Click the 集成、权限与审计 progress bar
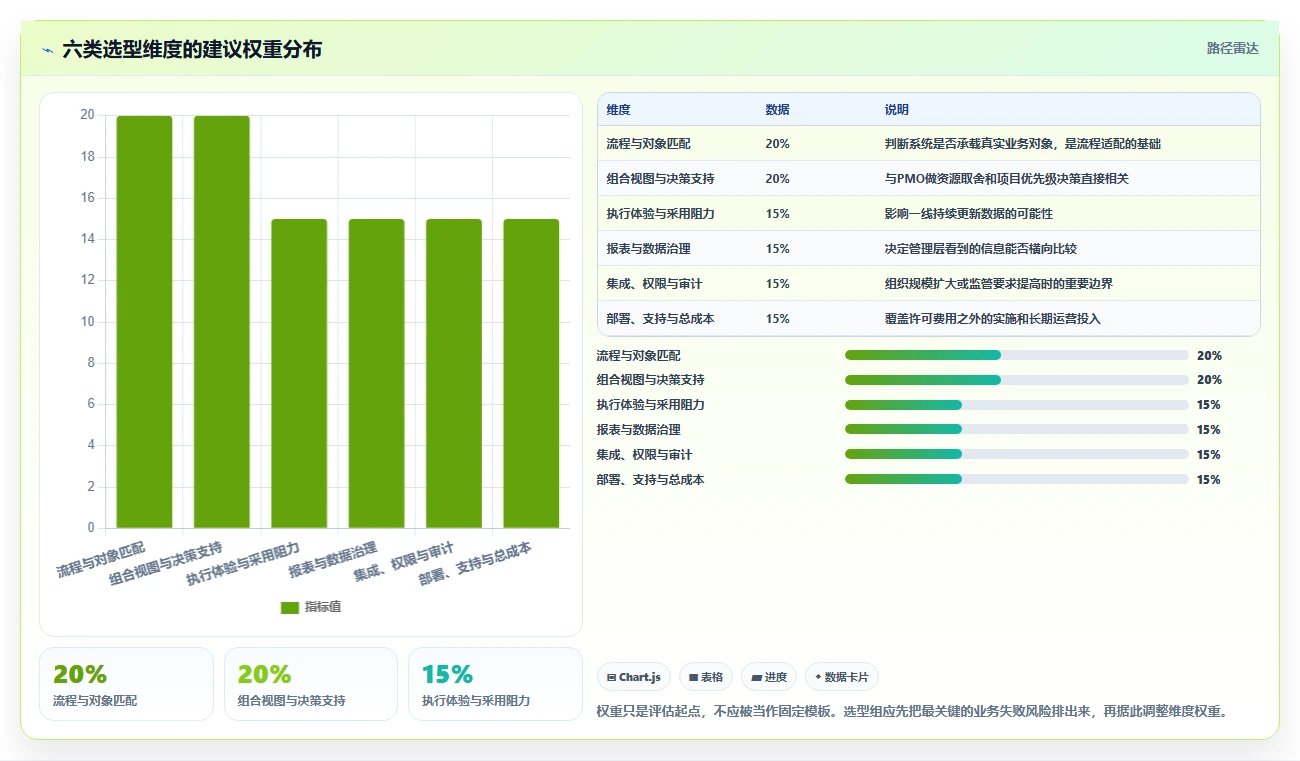This screenshot has width=1300, height=761. click(x=1017, y=455)
